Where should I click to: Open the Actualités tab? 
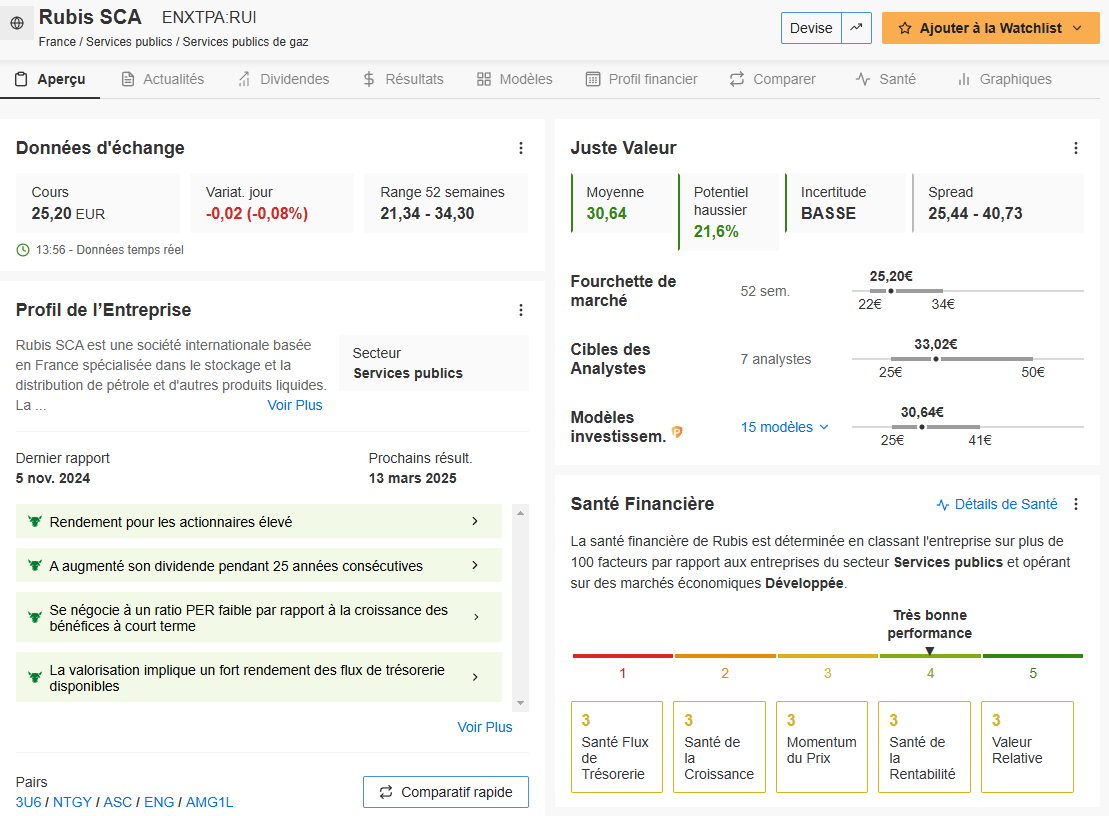pos(163,79)
